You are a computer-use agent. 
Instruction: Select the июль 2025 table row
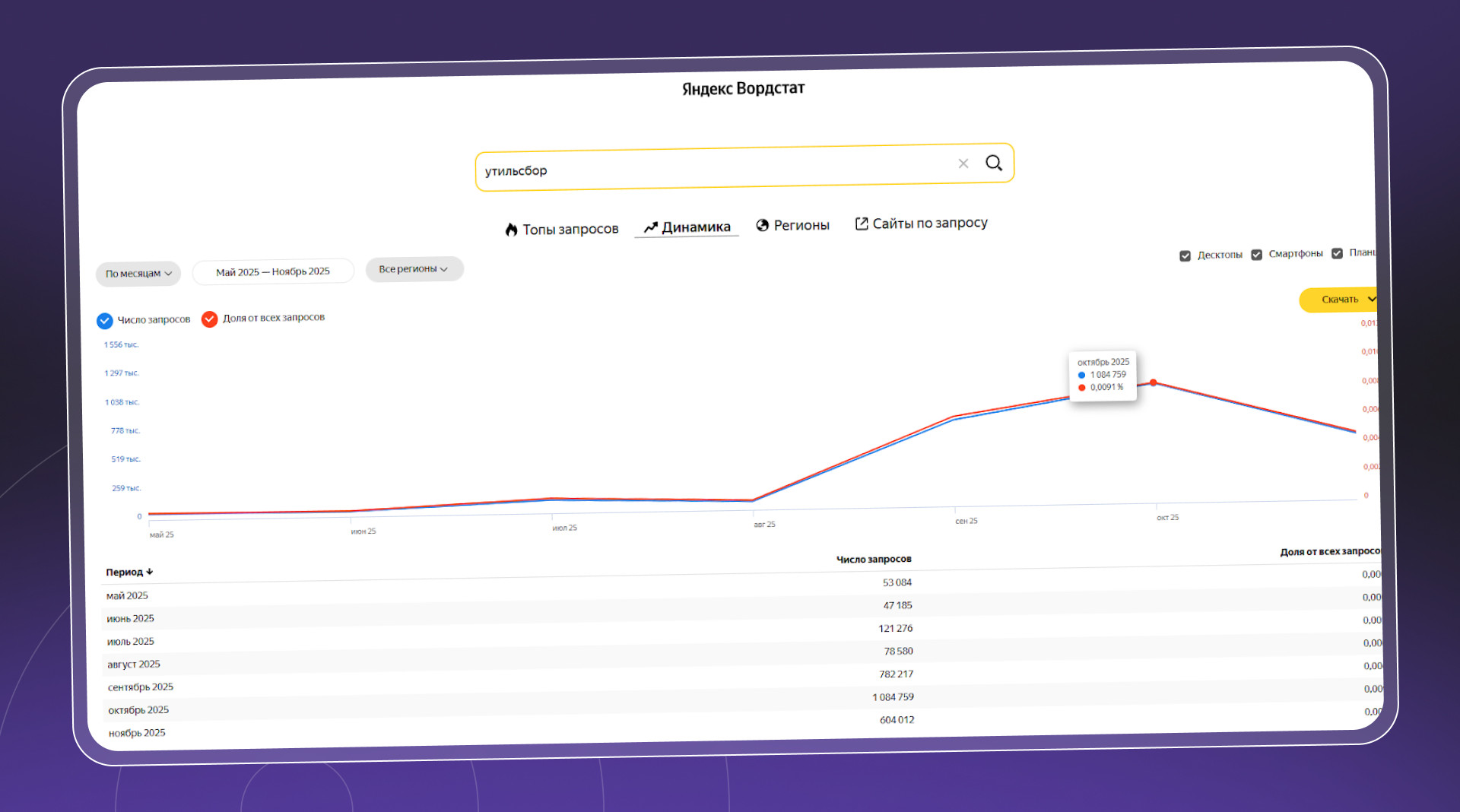pos(741,631)
